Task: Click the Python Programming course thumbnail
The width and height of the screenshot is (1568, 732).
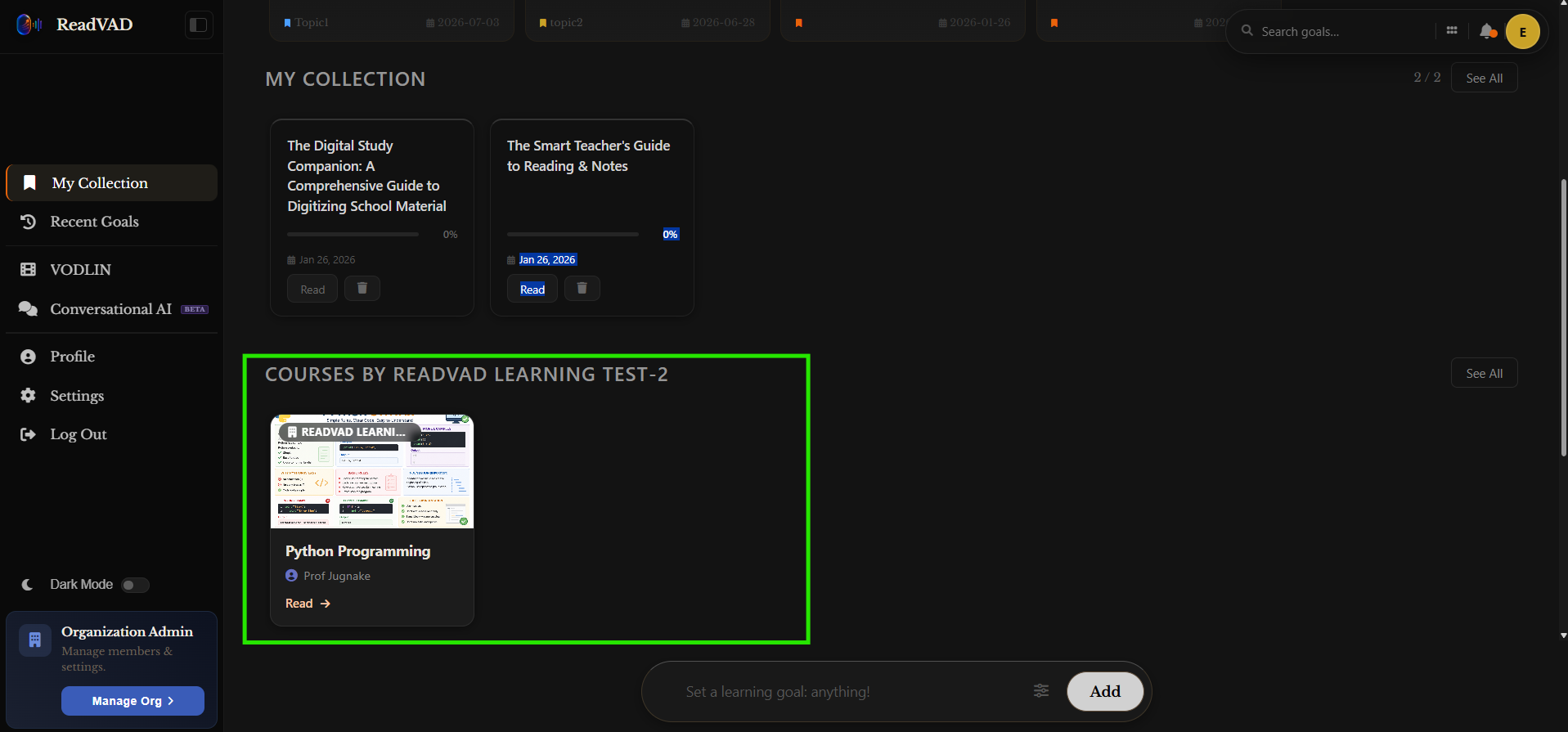Action: tap(372, 471)
